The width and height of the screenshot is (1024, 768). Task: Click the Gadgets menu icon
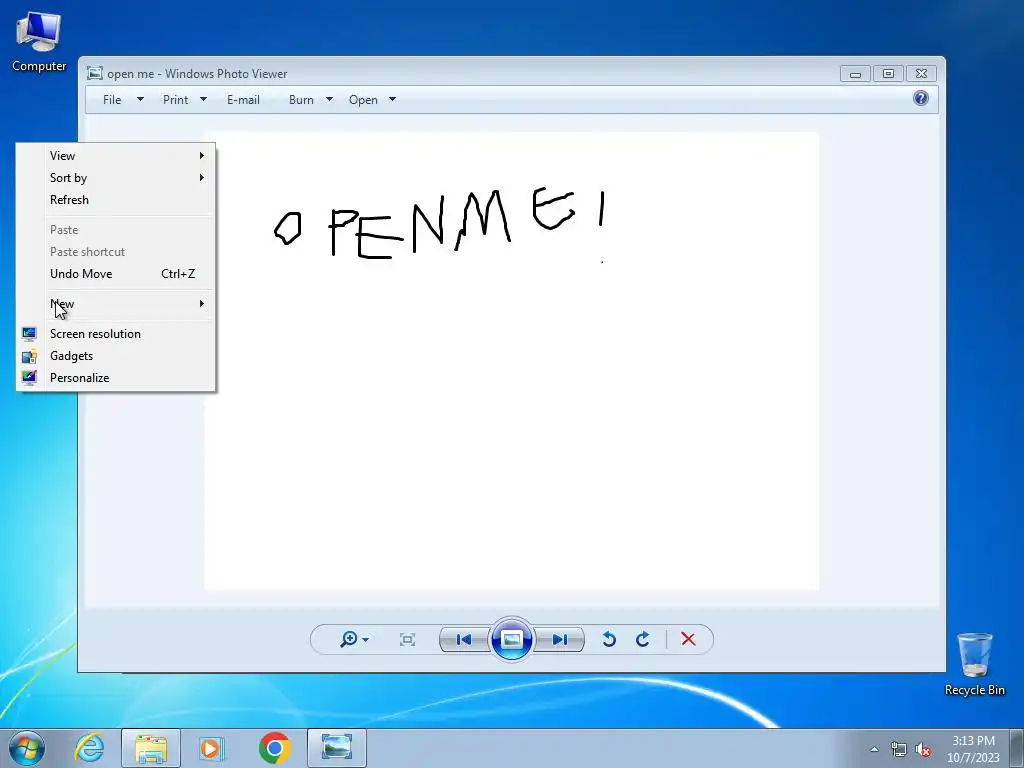29,356
